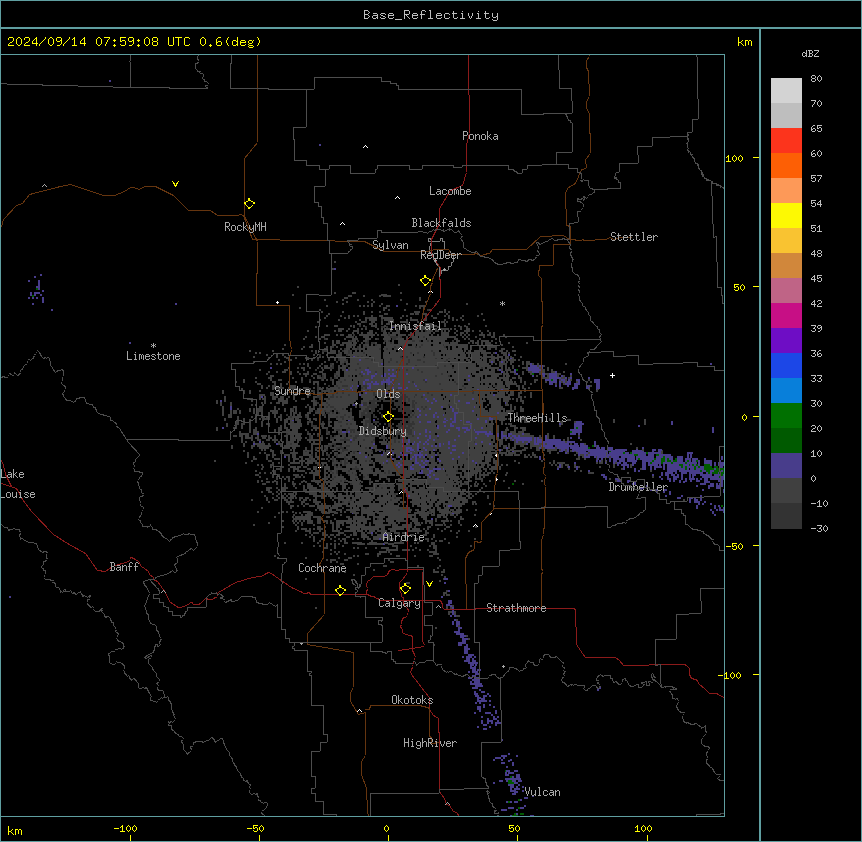This screenshot has height=842, width=862.
Task: Click the Base_Reflectivity title text
Action: [431, 15]
